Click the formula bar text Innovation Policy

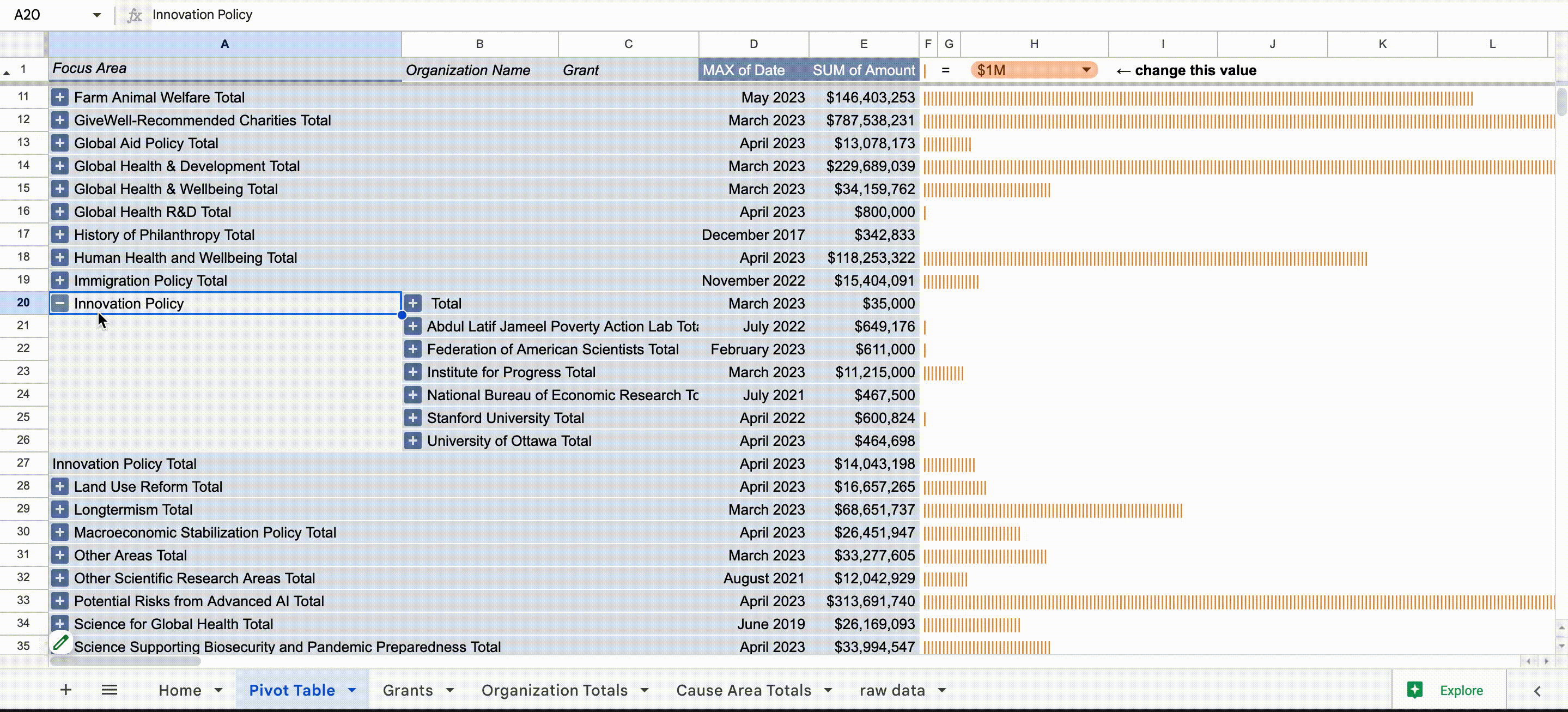(x=202, y=15)
